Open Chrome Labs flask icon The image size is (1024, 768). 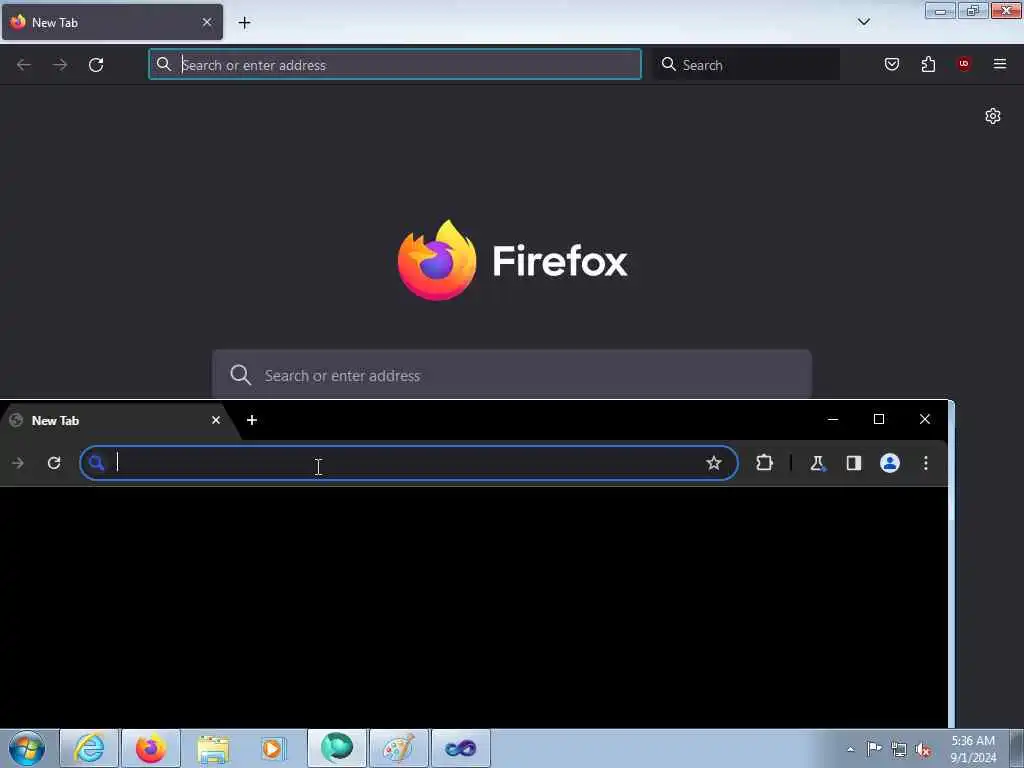tap(818, 463)
